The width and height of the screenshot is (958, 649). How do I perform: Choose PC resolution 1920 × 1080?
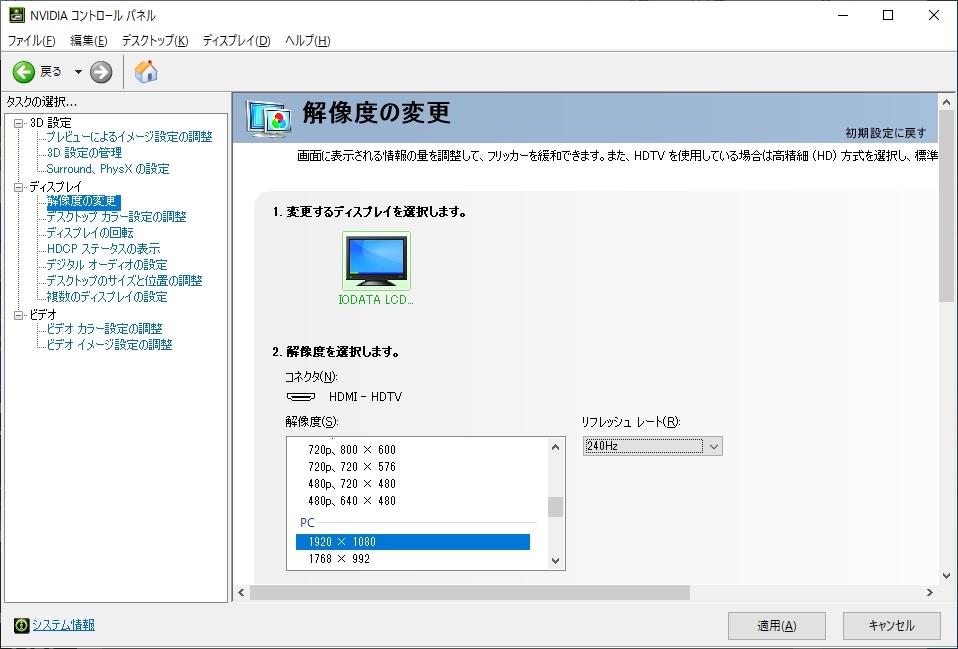coord(413,542)
